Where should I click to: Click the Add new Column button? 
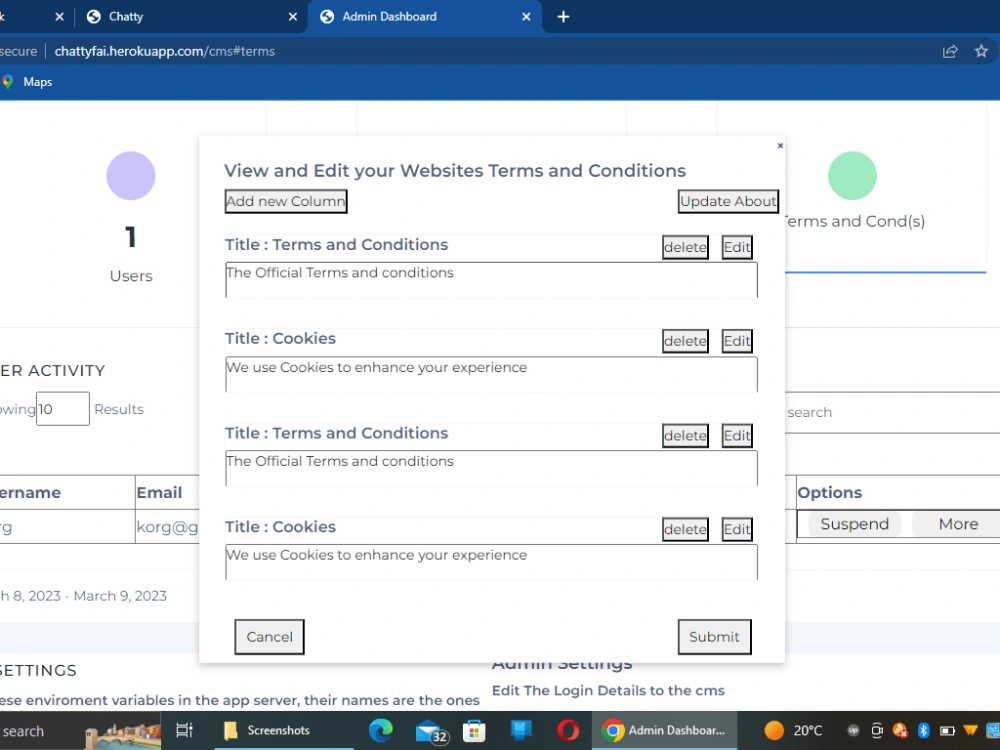pos(286,202)
